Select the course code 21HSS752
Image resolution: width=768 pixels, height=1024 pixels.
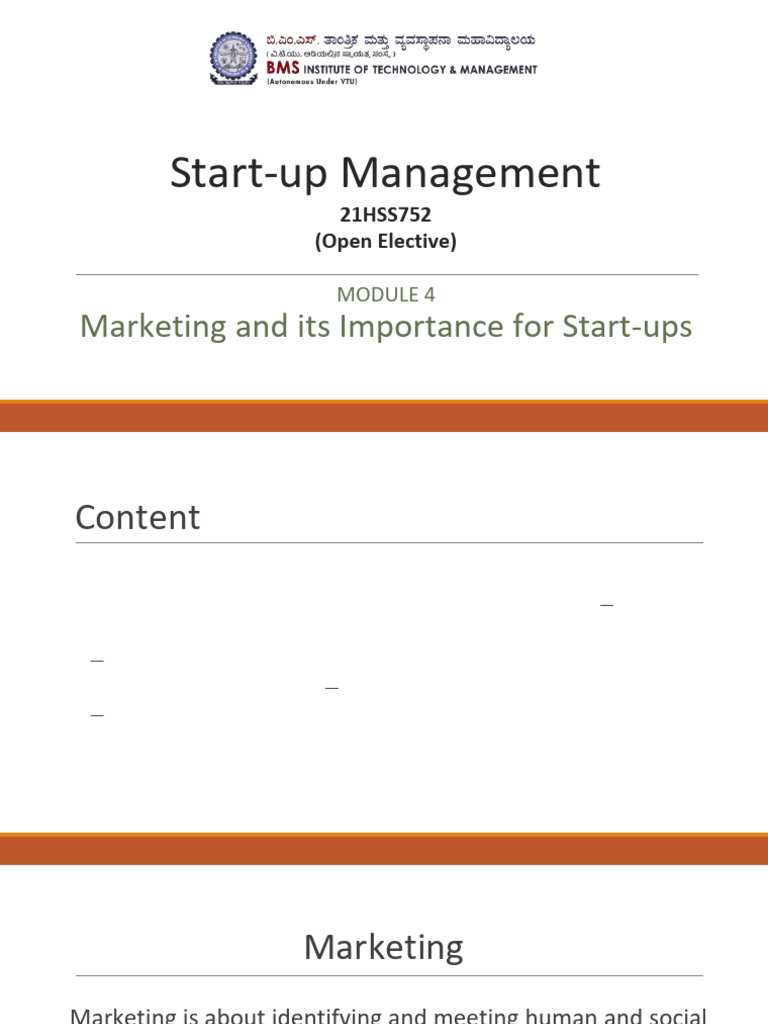(384, 213)
